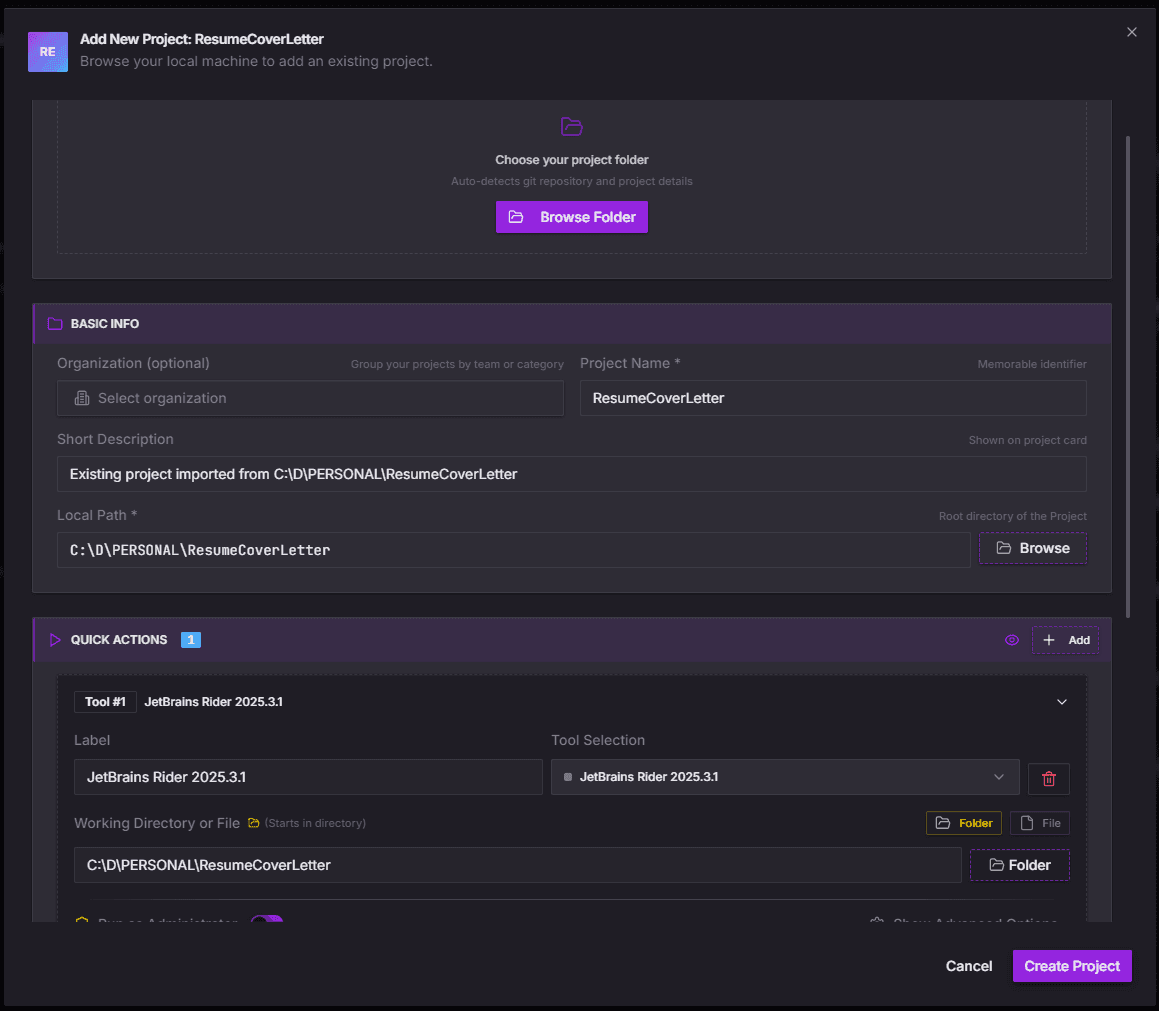The height and width of the screenshot is (1011, 1159).
Task: Click the Short Description input field
Action: pos(571,474)
